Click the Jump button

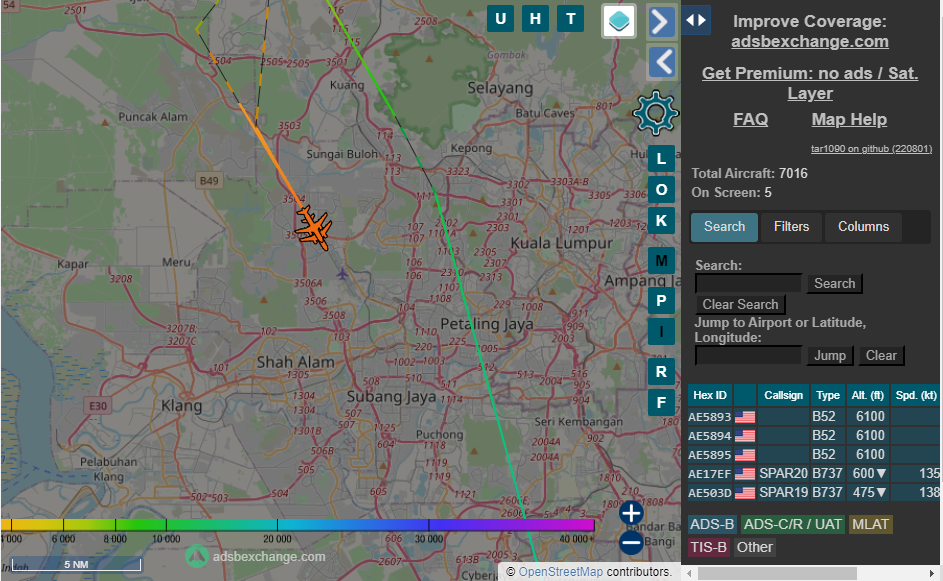coord(830,355)
